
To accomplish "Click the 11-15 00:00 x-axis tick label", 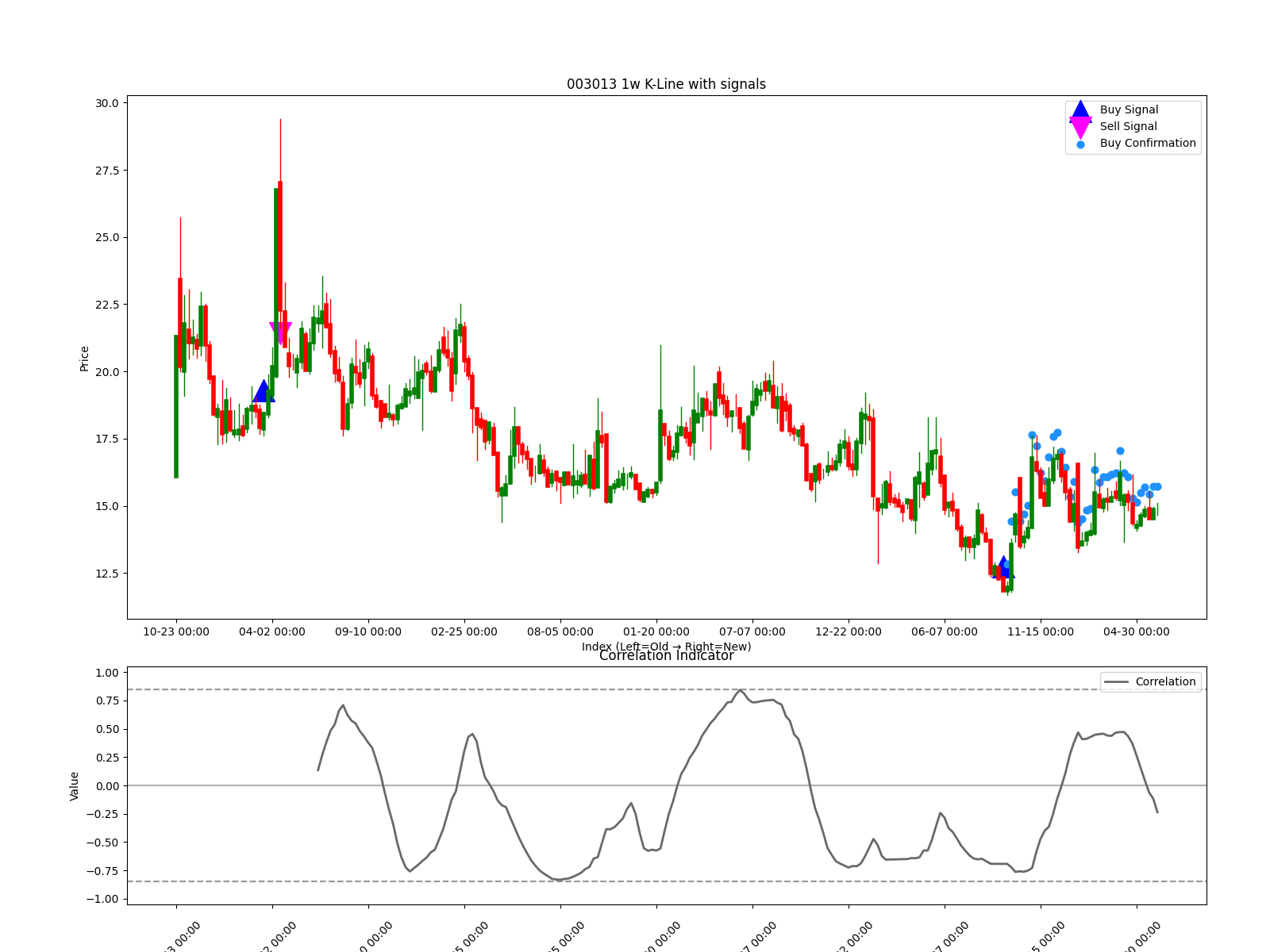I will coord(1041,631).
